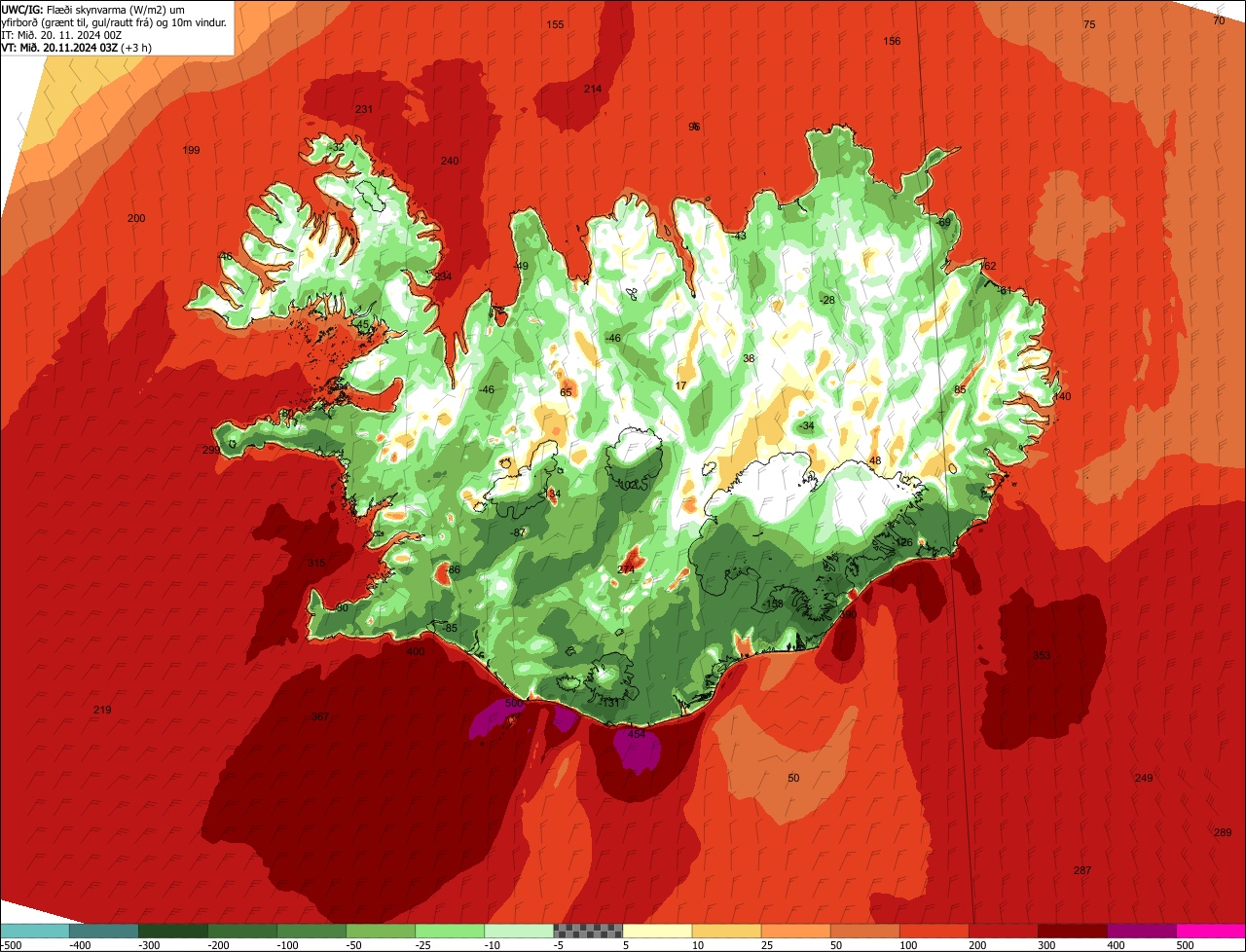Screen dimensions: 1246x952
Task: Select the teal swatch between -400 and -300
Action: (x=104, y=931)
